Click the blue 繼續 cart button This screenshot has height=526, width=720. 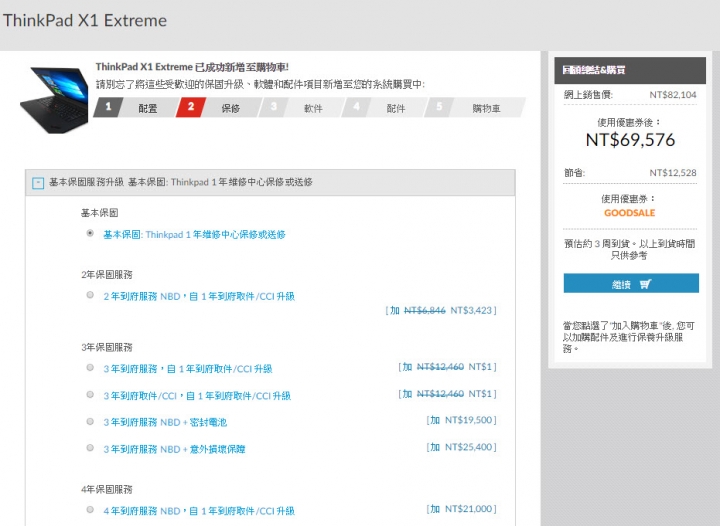631,283
